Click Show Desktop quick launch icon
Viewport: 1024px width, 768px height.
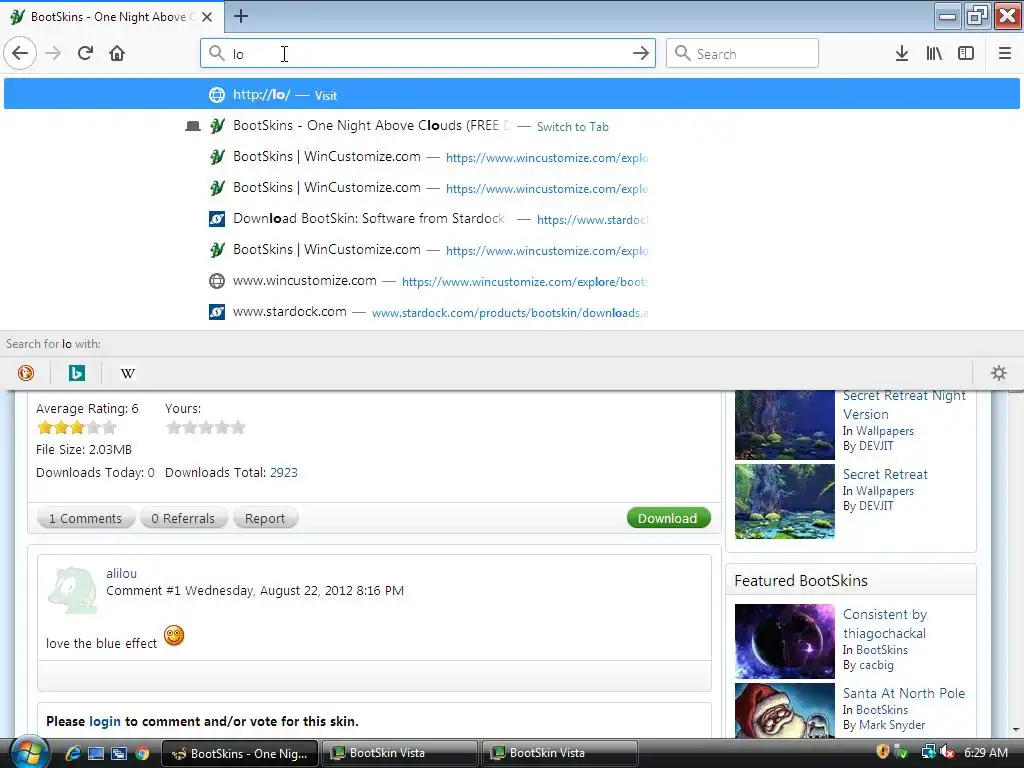(96, 753)
